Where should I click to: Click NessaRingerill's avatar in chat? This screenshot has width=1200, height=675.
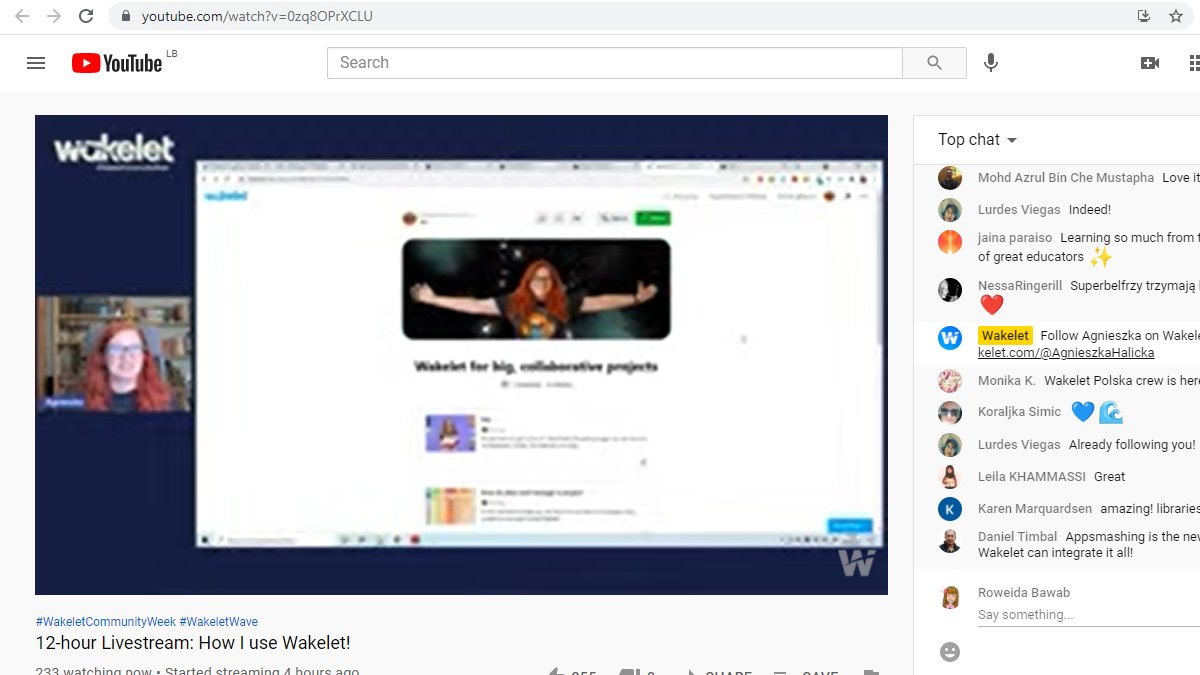(x=950, y=290)
